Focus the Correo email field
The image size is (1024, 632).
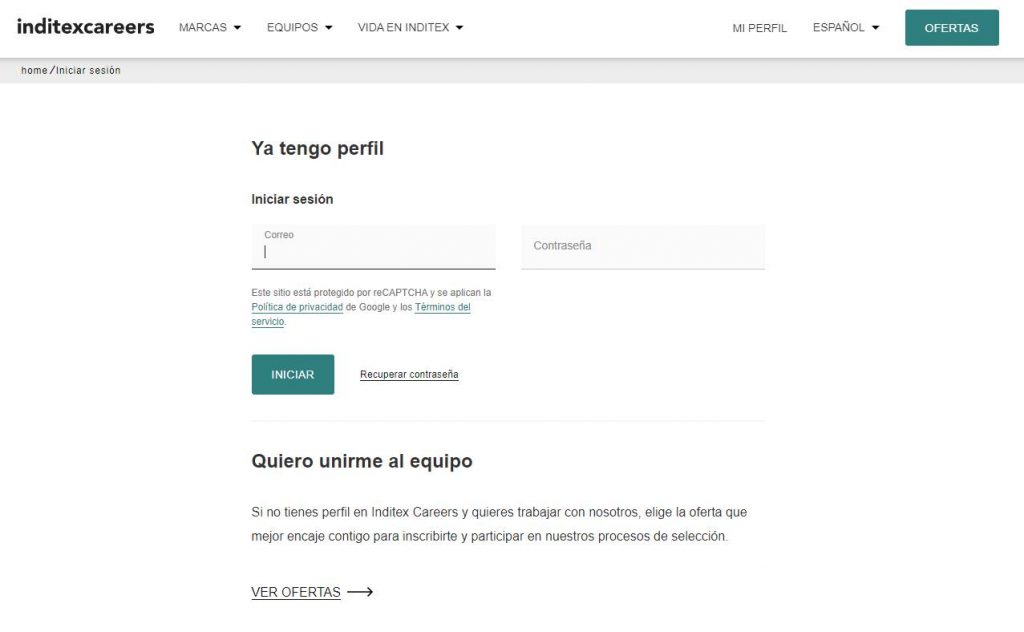click(374, 247)
